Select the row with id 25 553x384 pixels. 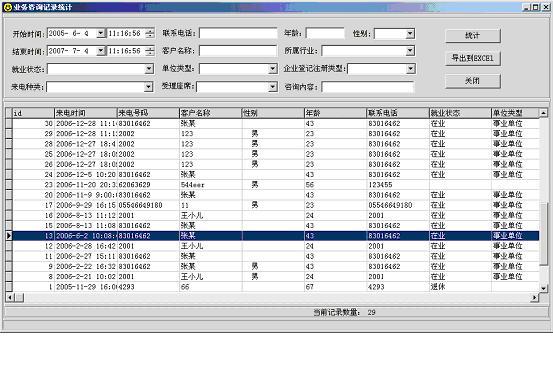pyautogui.click(x=276, y=154)
